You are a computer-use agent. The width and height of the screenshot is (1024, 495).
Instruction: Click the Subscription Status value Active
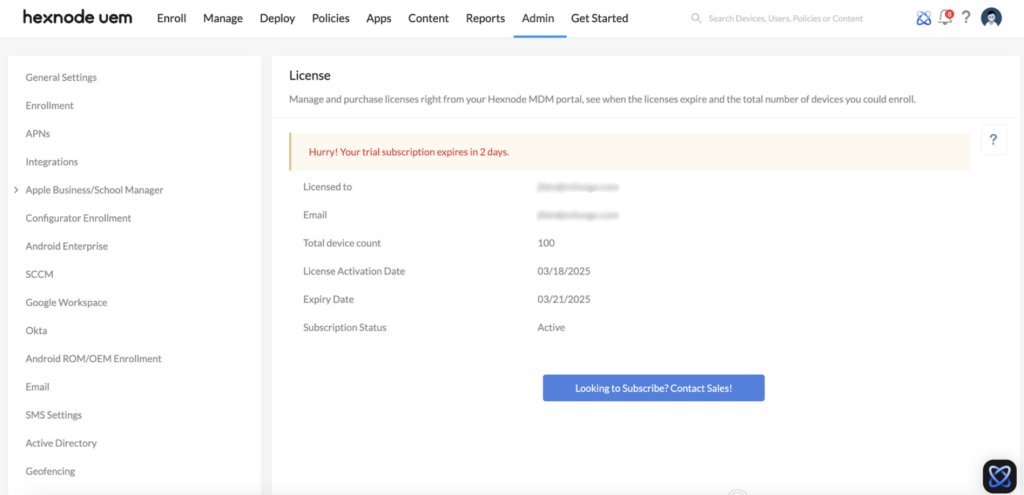coord(551,327)
